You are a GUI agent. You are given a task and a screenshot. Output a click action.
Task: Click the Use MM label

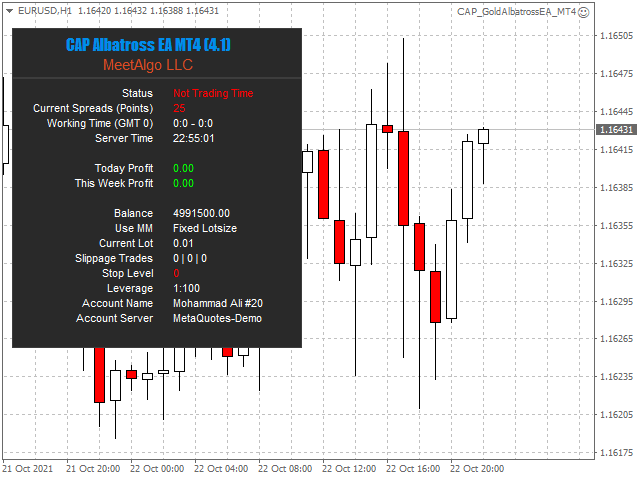(x=134, y=228)
